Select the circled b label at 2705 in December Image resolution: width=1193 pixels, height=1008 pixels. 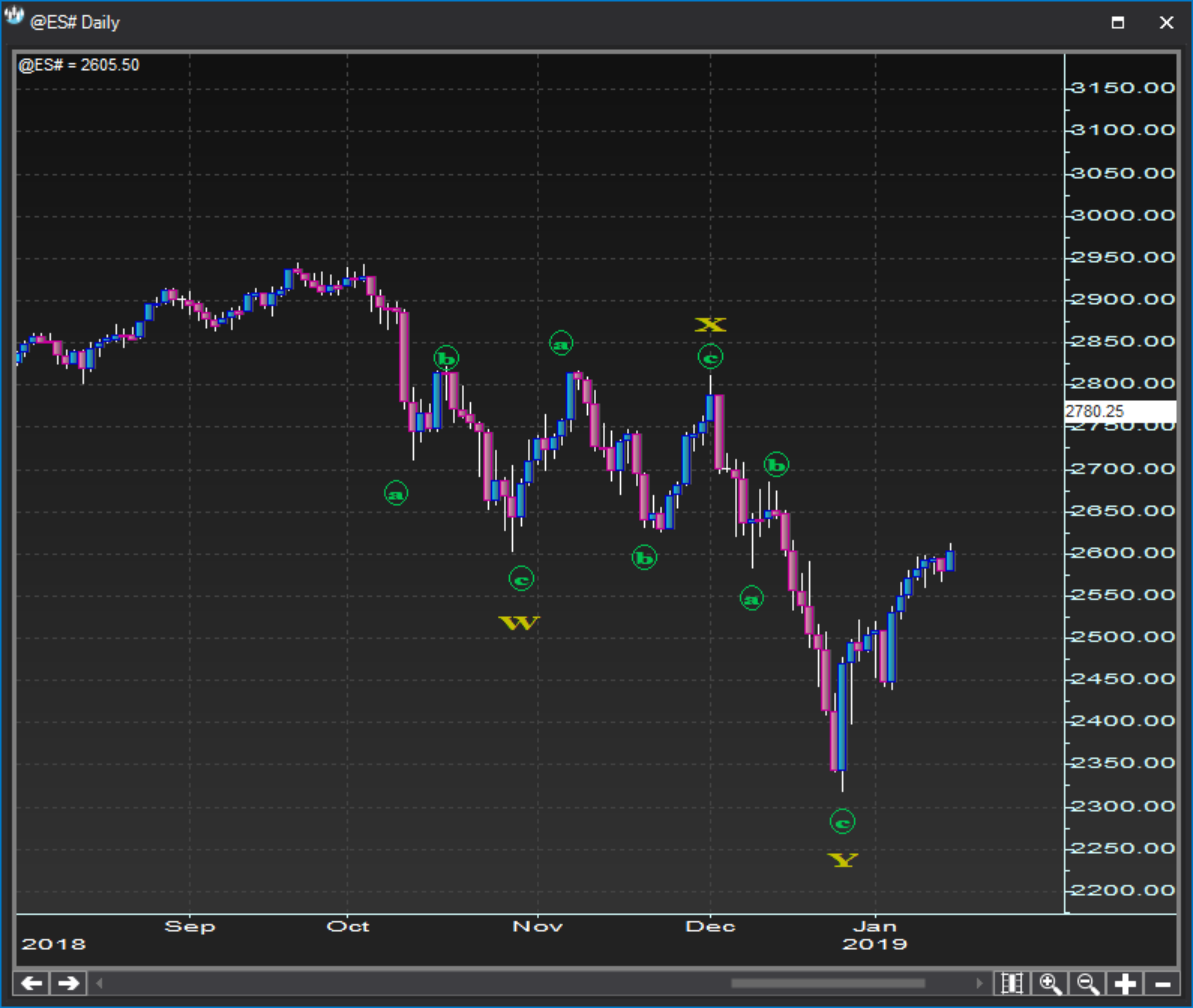pyautogui.click(x=776, y=464)
